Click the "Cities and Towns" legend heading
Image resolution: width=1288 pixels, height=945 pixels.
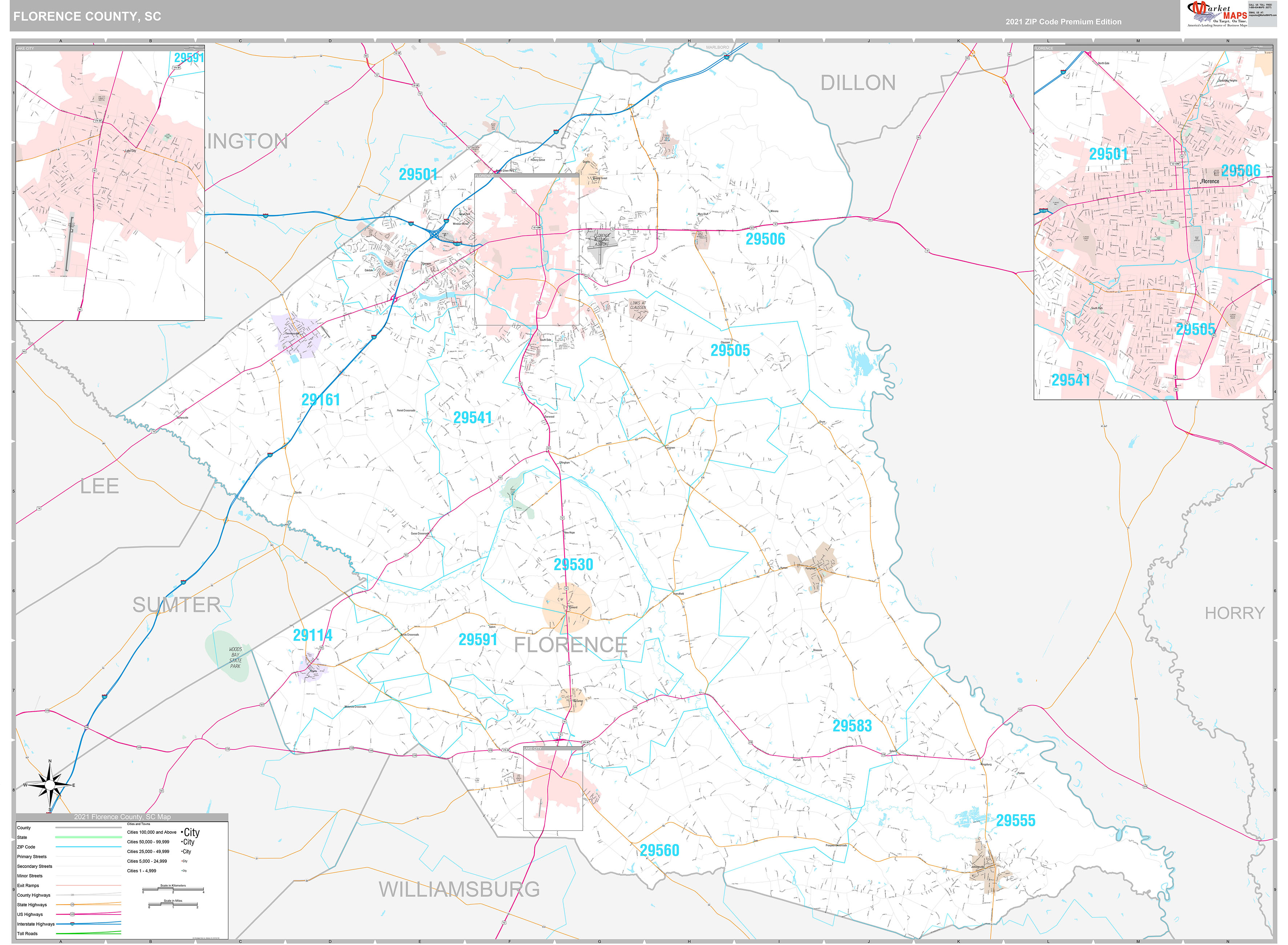click(138, 824)
